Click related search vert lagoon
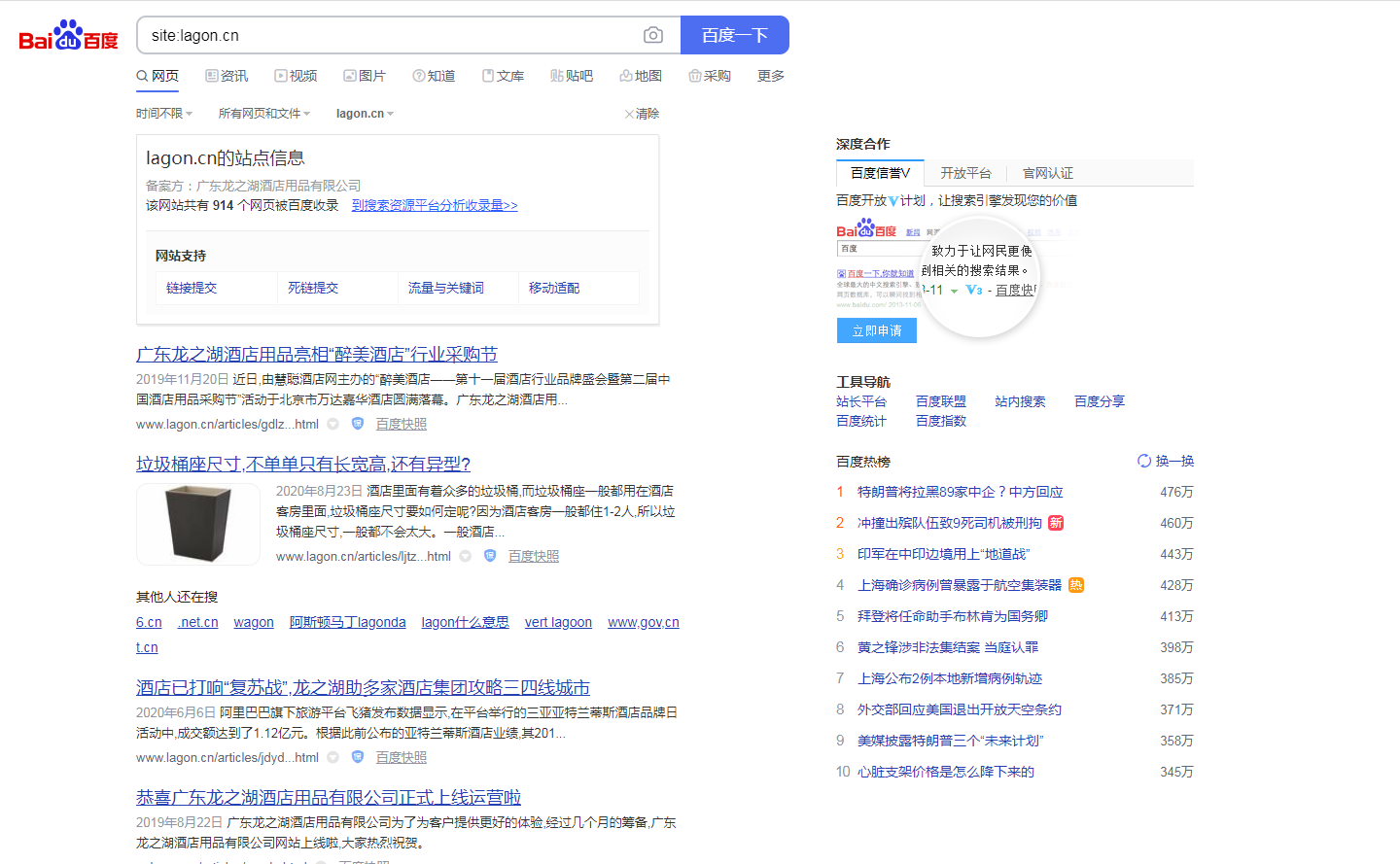Viewport: 1400px width, 864px height. tap(558, 622)
